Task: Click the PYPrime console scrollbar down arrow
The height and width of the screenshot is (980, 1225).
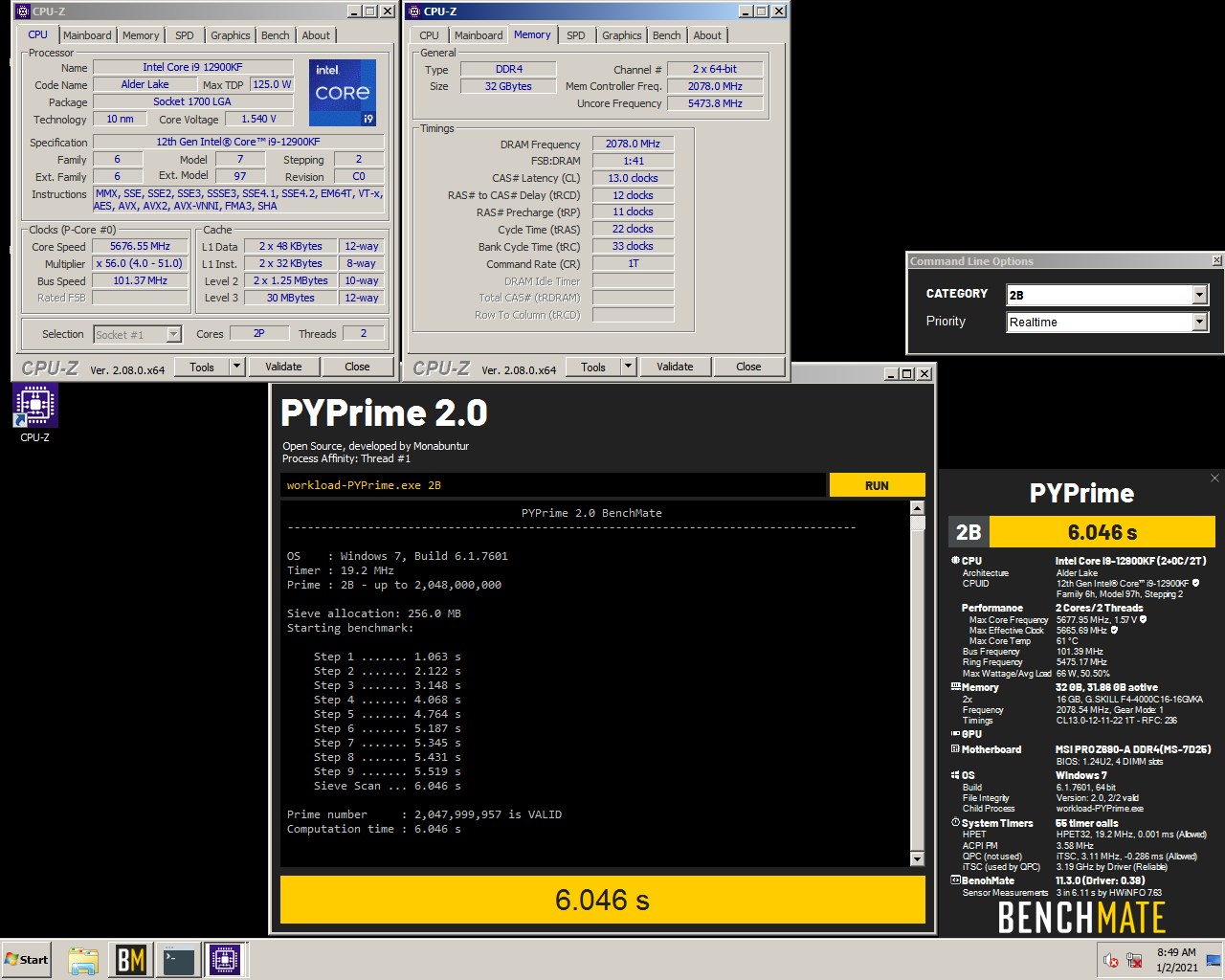Action: tap(917, 858)
